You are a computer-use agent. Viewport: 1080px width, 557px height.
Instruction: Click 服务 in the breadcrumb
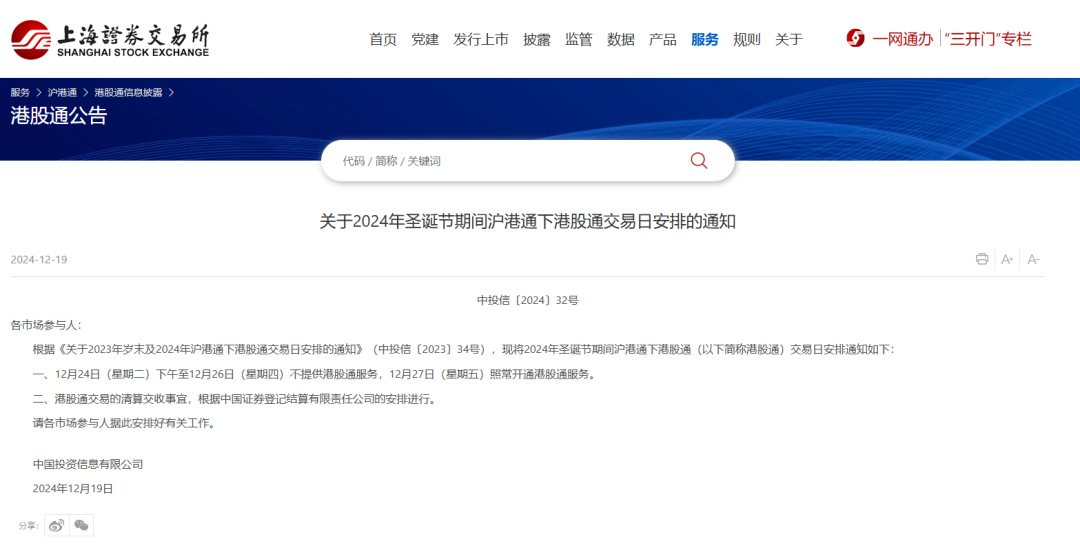tap(20, 92)
